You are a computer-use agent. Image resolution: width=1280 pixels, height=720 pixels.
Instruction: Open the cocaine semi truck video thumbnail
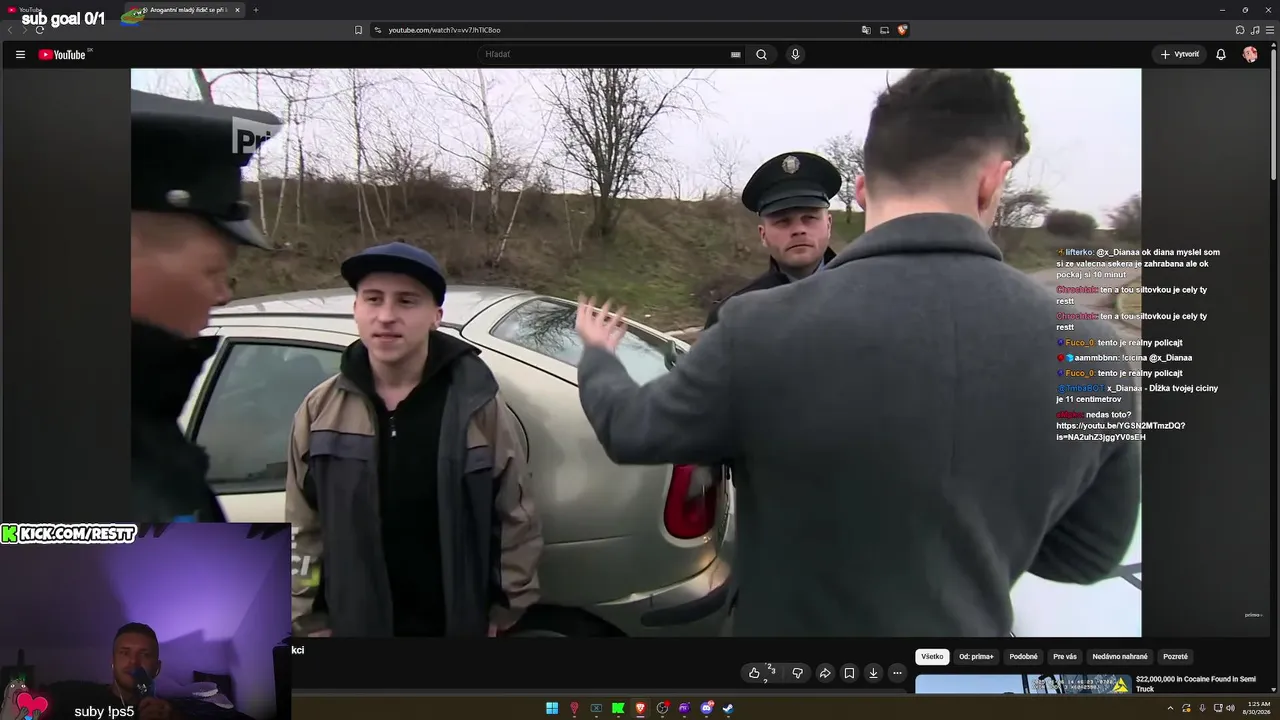pos(1023,684)
